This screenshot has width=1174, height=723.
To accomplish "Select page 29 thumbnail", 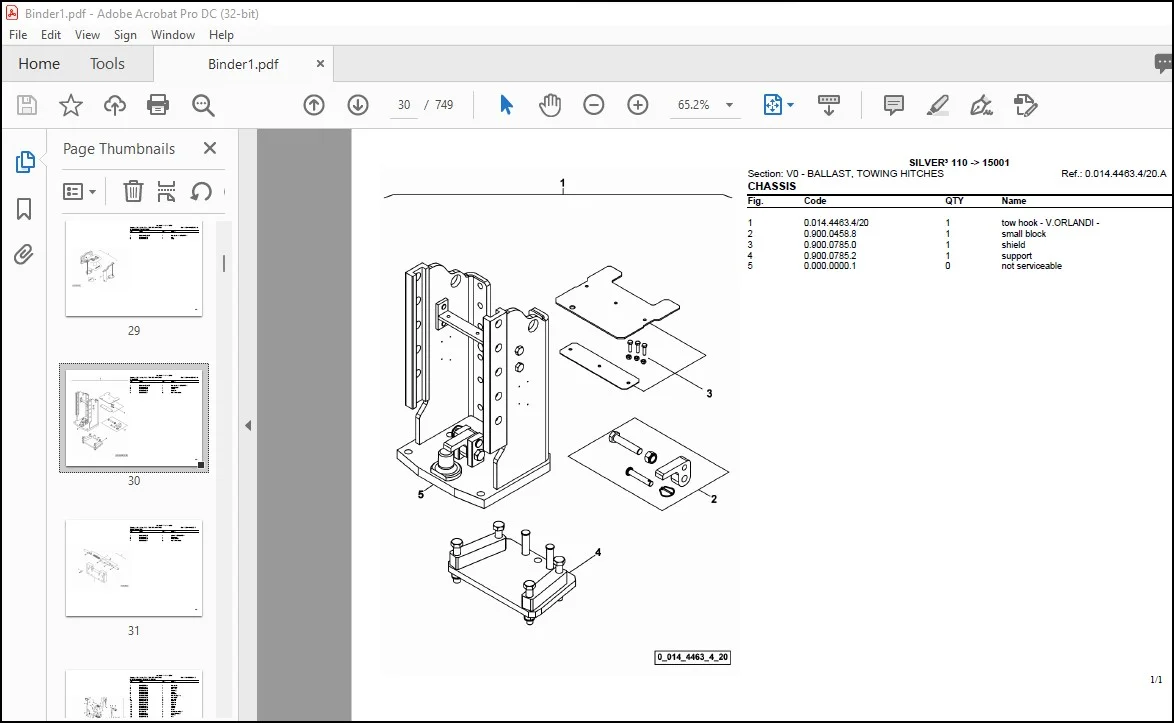I will tap(133, 269).
